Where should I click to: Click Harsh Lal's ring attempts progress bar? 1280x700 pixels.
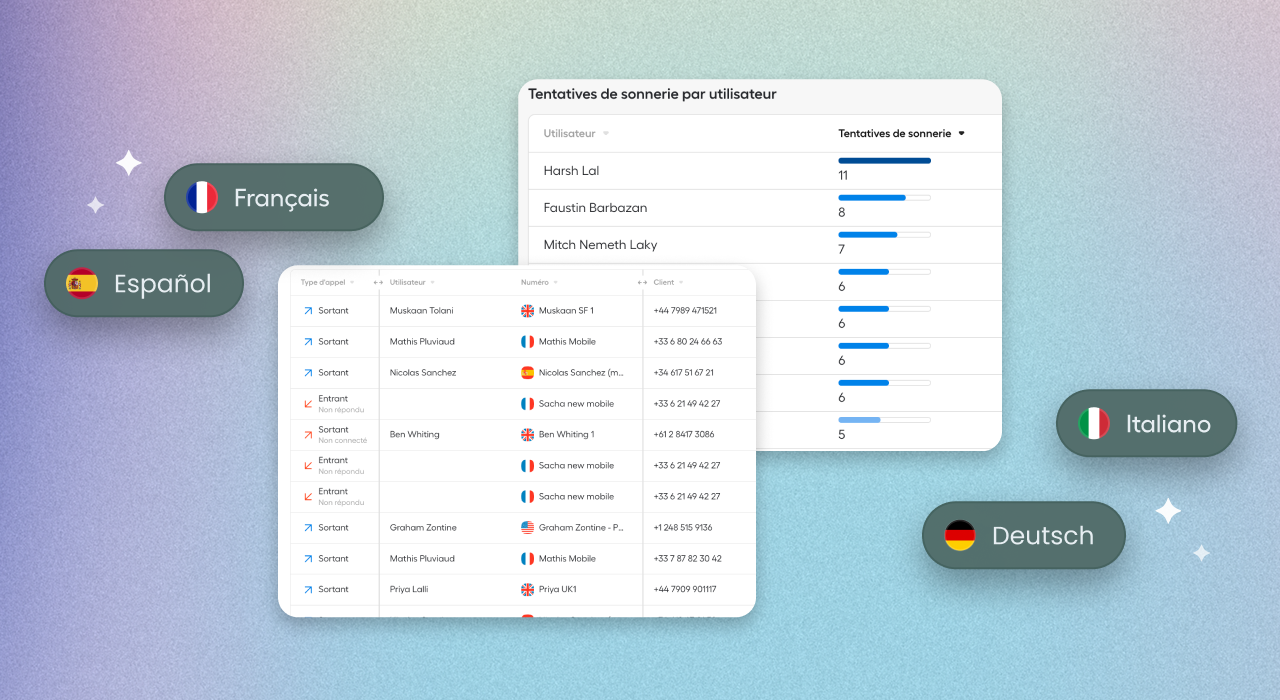tap(884, 160)
